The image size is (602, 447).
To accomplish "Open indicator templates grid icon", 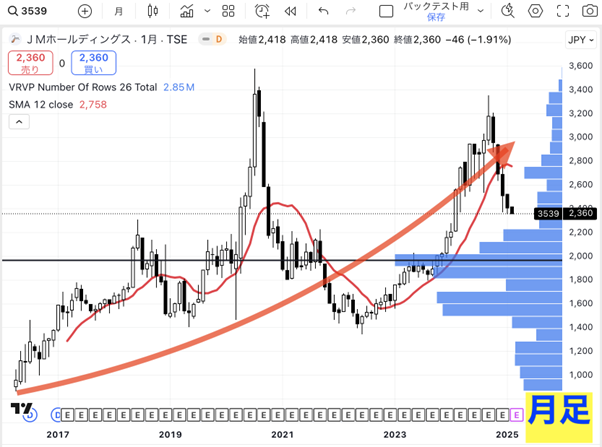I will pos(228,11).
